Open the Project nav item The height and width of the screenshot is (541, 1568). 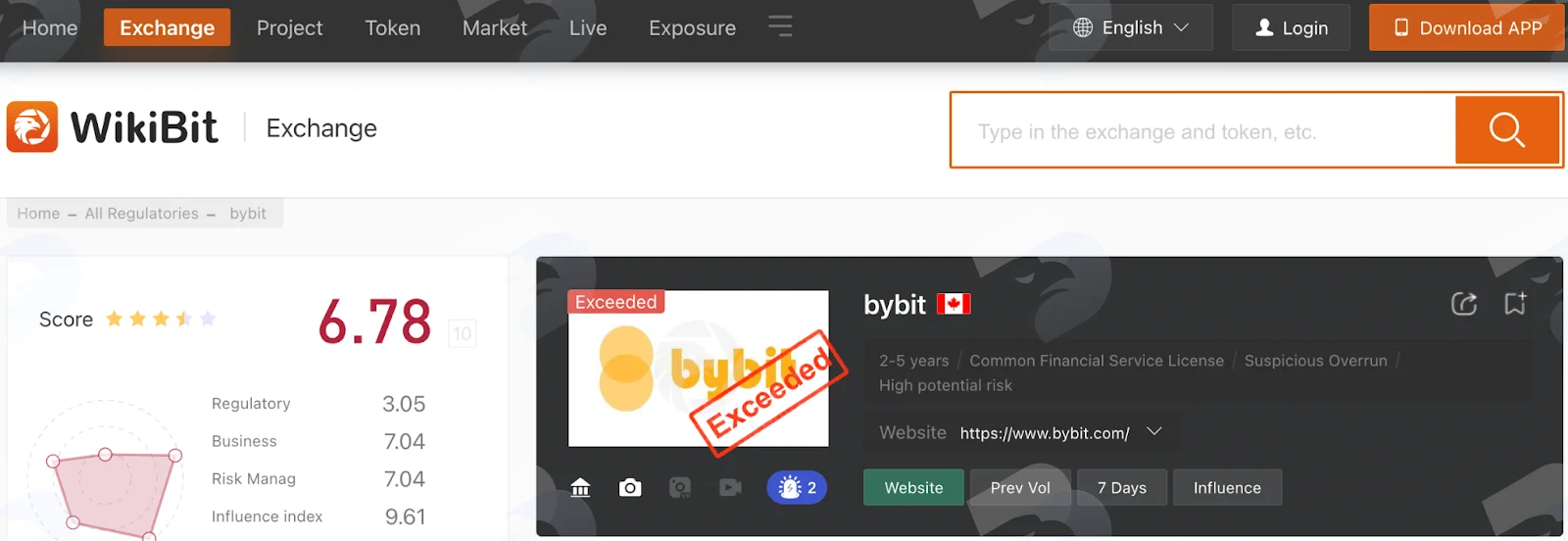[x=289, y=27]
